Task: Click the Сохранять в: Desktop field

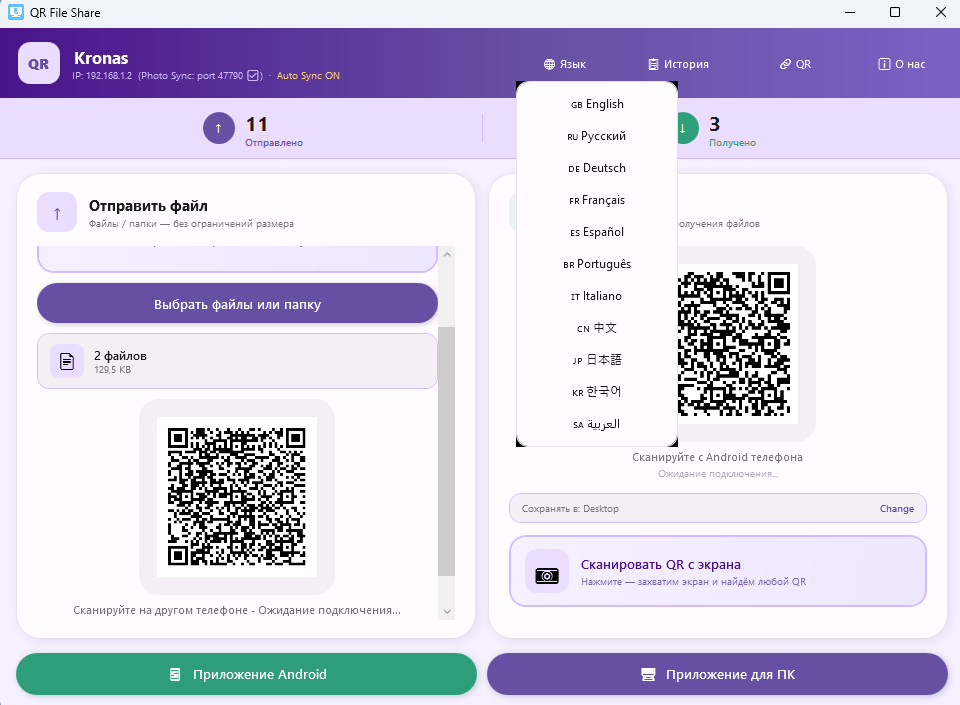Action: (718, 509)
